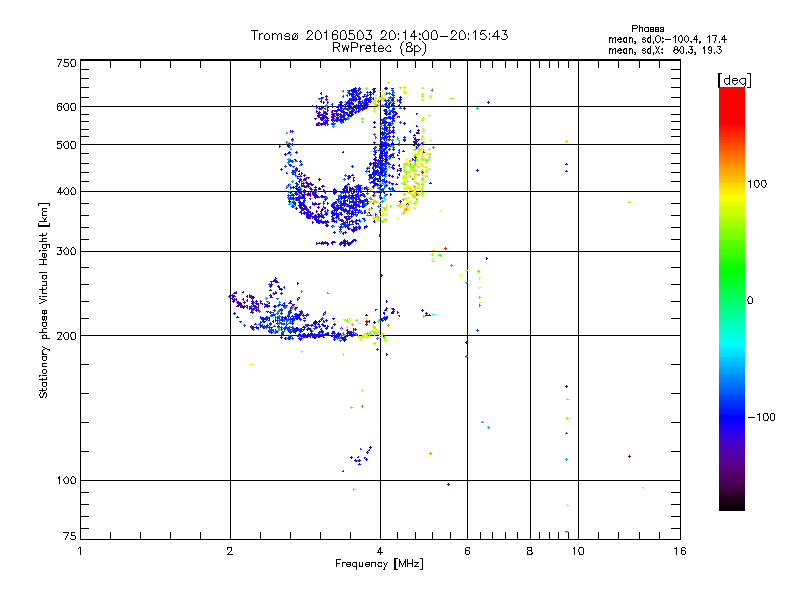This screenshot has width=800, height=600.
Task: Click the colorbar '100' tick label
Action: click(x=757, y=184)
